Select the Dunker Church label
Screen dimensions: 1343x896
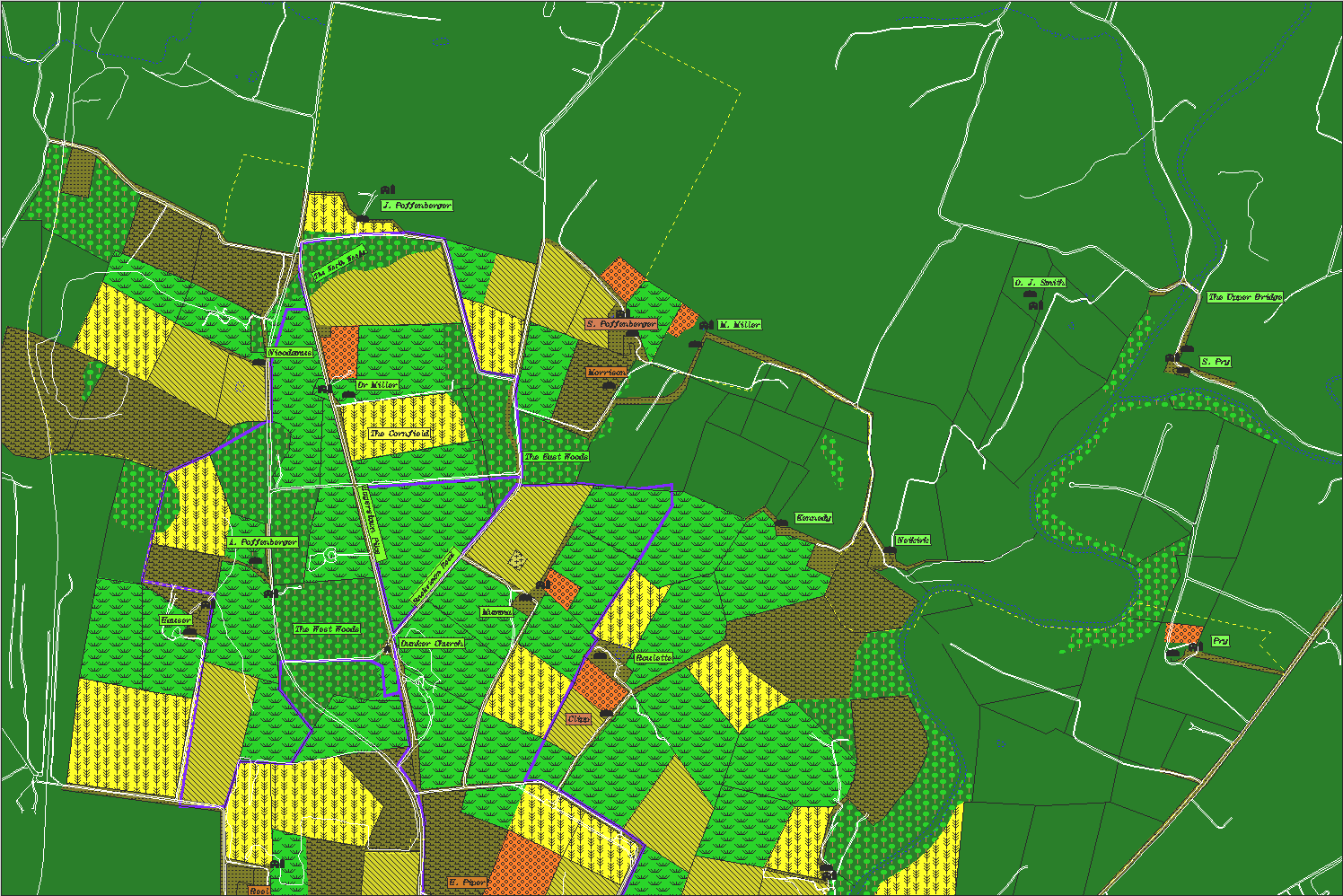pyautogui.click(x=432, y=644)
